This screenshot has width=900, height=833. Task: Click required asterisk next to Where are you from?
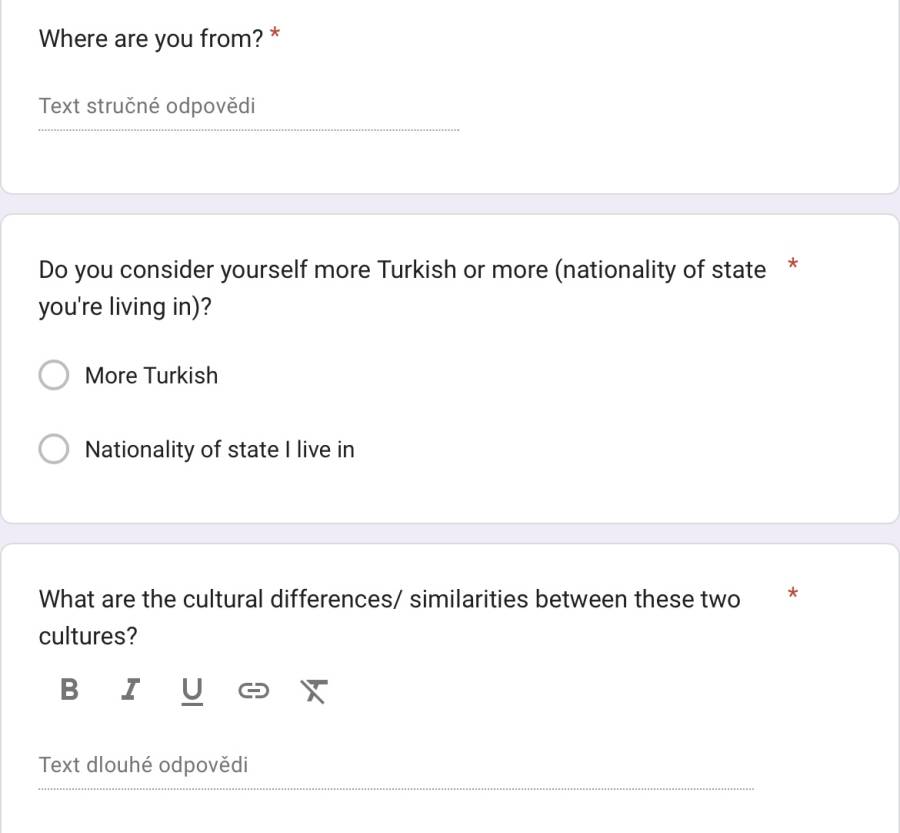pos(275,34)
